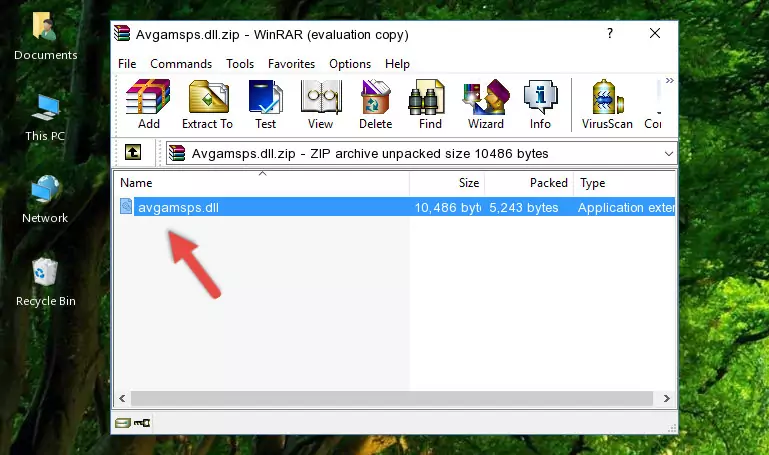Open the Tools menu
769x455 pixels.
[240, 64]
